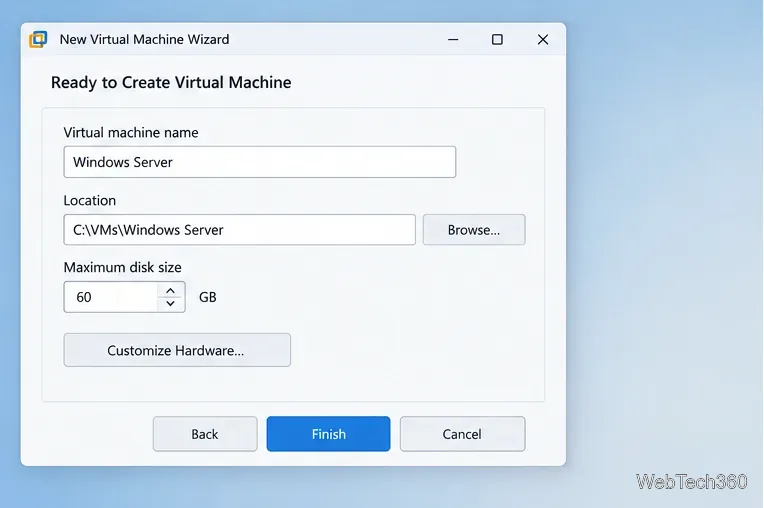Image resolution: width=764 pixels, height=508 pixels.
Task: Click the Location path field
Action: click(239, 229)
